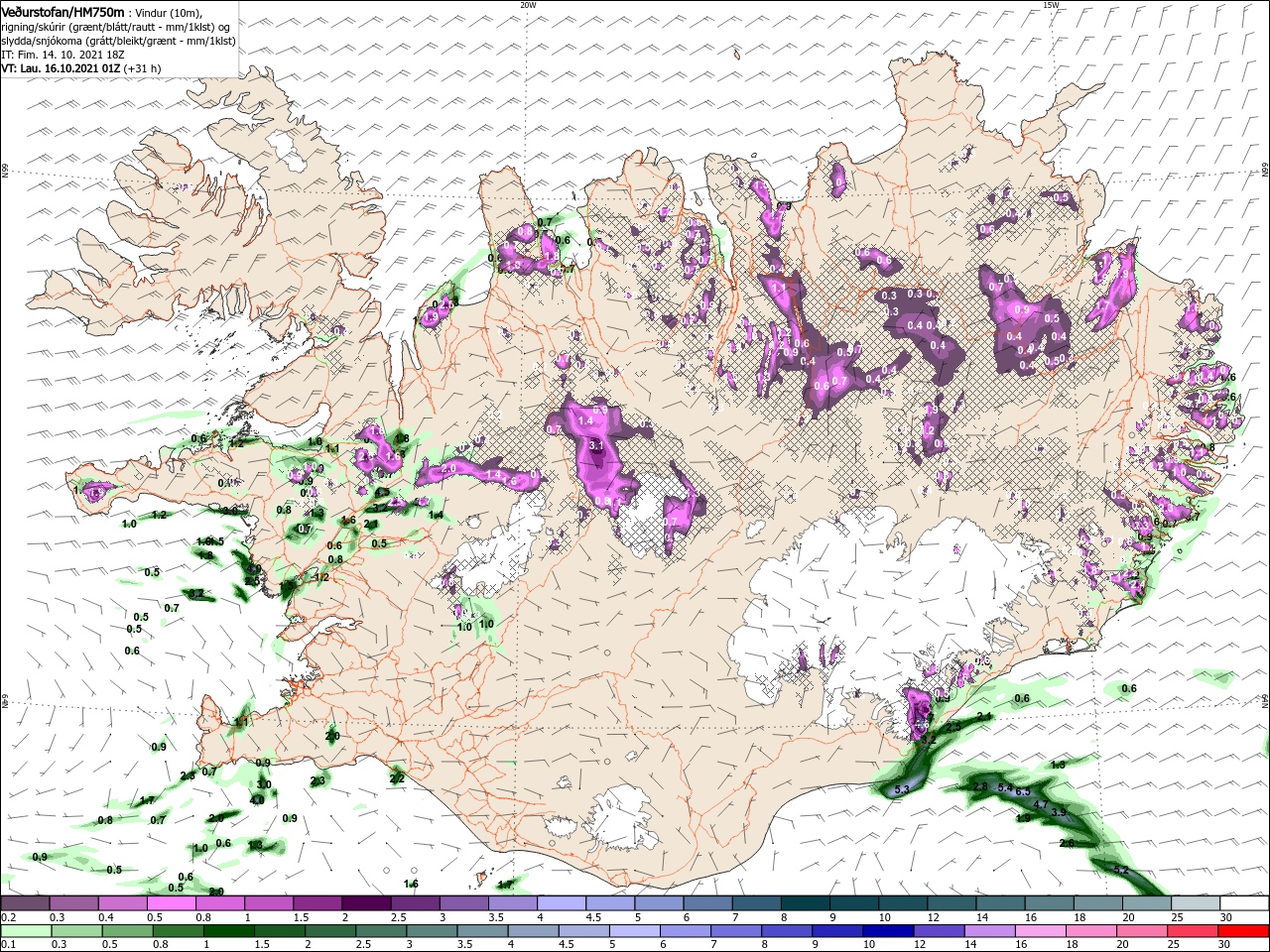The height and width of the screenshot is (952, 1270).
Task: Click the darkest green 1 rain legend swatch
Action: point(228,930)
